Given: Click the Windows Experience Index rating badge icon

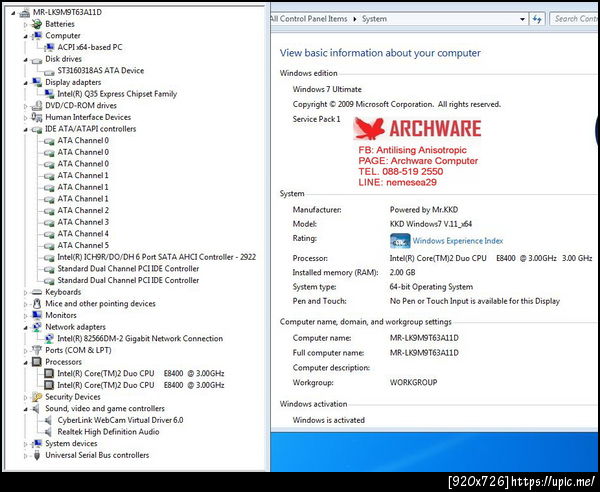Looking at the screenshot, I should (400, 241).
